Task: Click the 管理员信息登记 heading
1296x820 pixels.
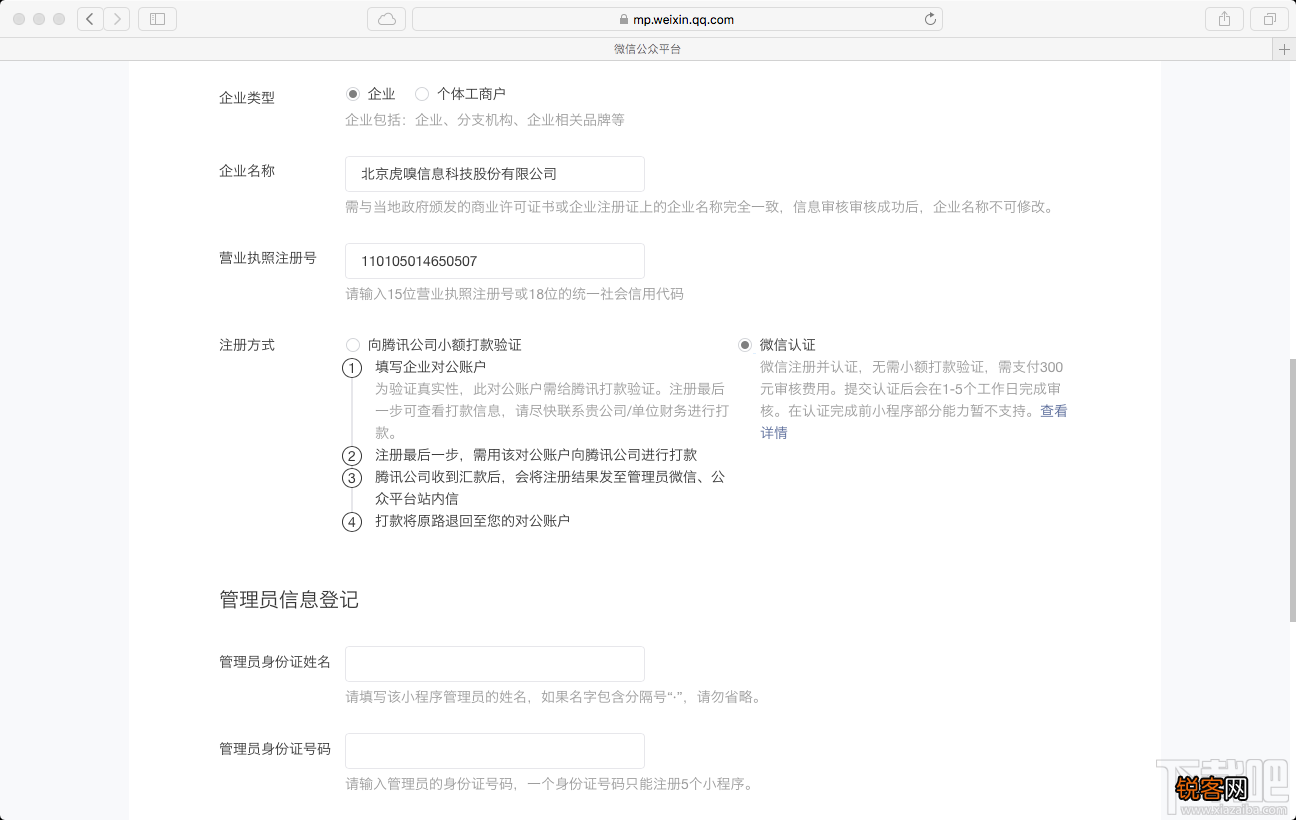Action: [x=289, y=600]
